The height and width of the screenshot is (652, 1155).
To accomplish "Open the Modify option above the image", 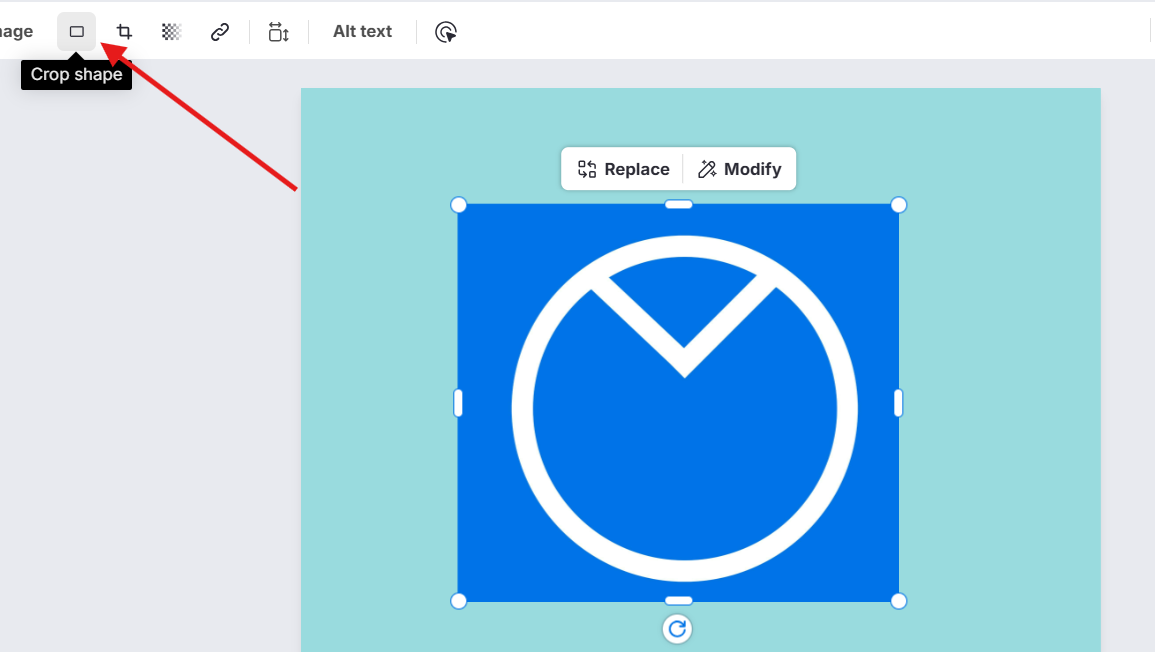I will coord(740,169).
